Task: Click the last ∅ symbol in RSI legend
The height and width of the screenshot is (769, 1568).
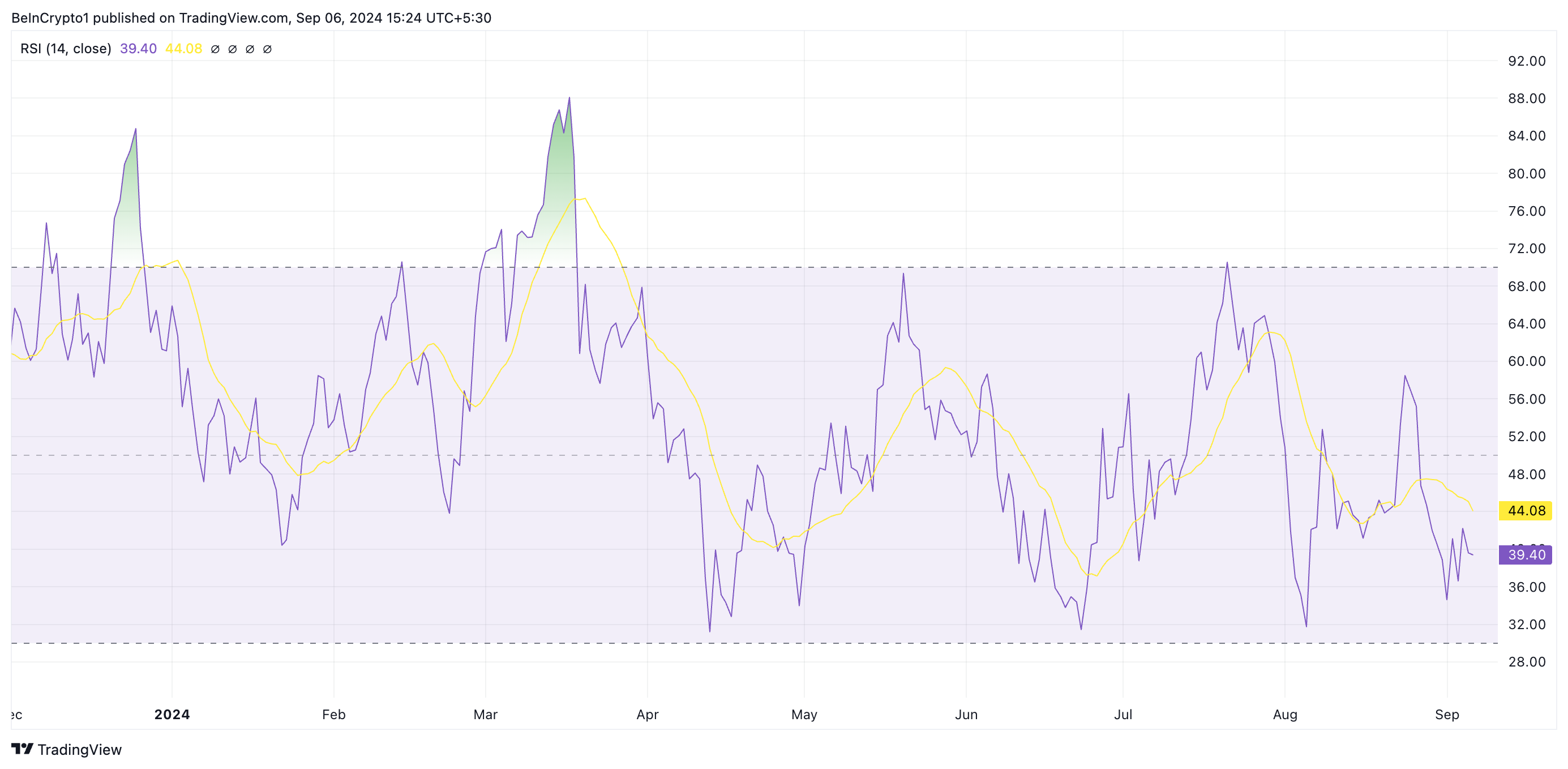Action: pyautogui.click(x=267, y=49)
